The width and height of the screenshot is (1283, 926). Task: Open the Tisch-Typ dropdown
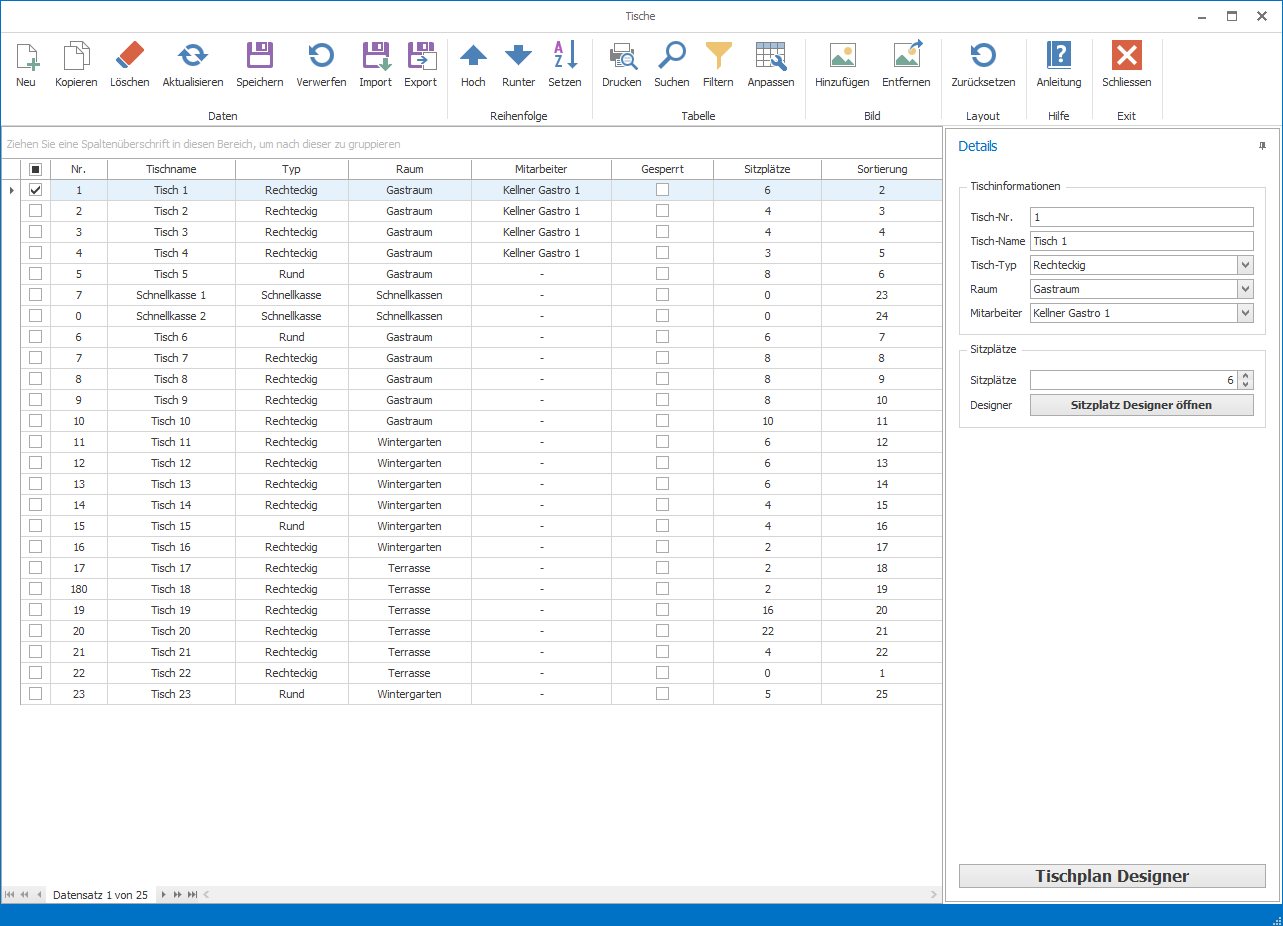(x=1245, y=265)
